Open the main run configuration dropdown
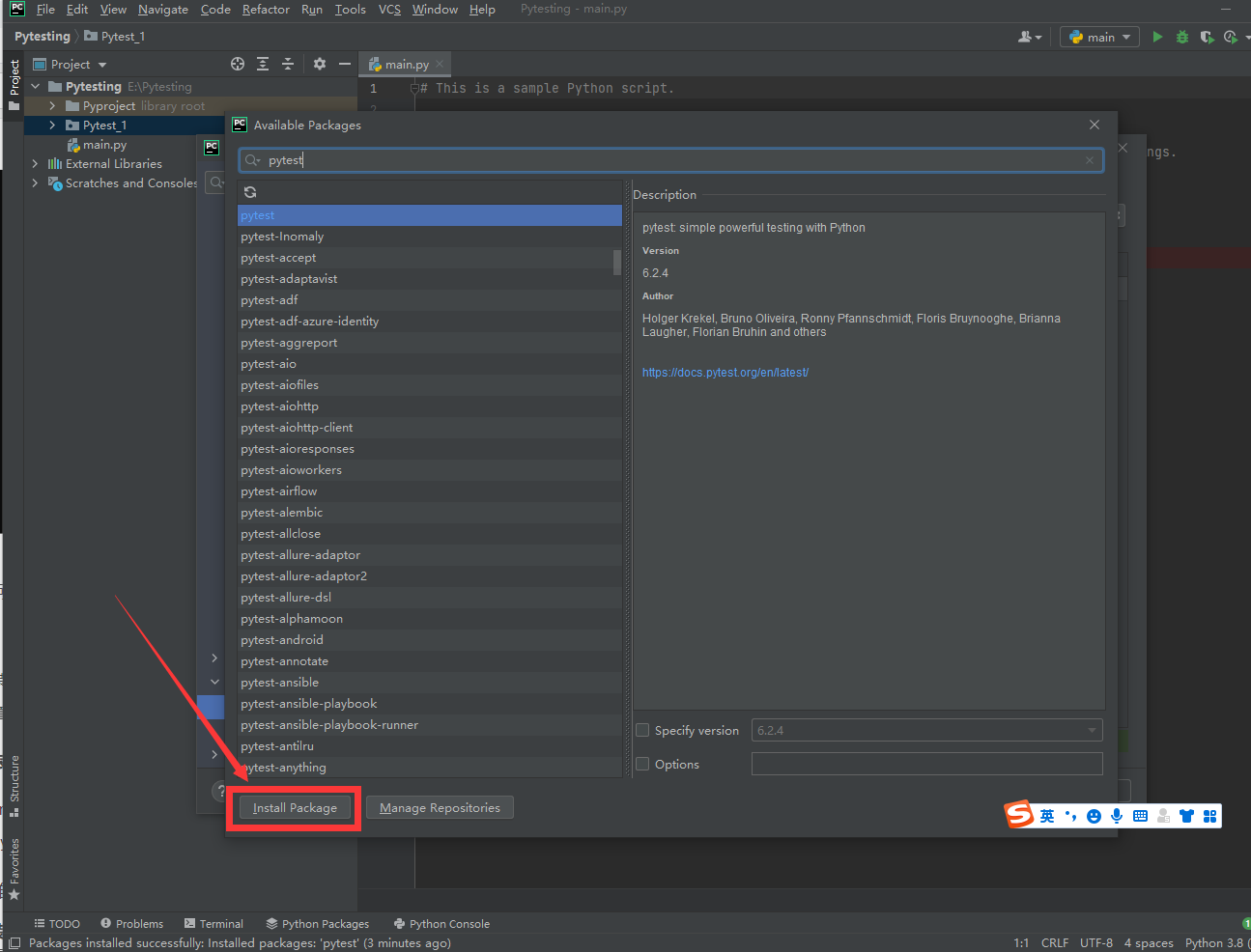This screenshot has height=952, width=1251. pos(1099,37)
